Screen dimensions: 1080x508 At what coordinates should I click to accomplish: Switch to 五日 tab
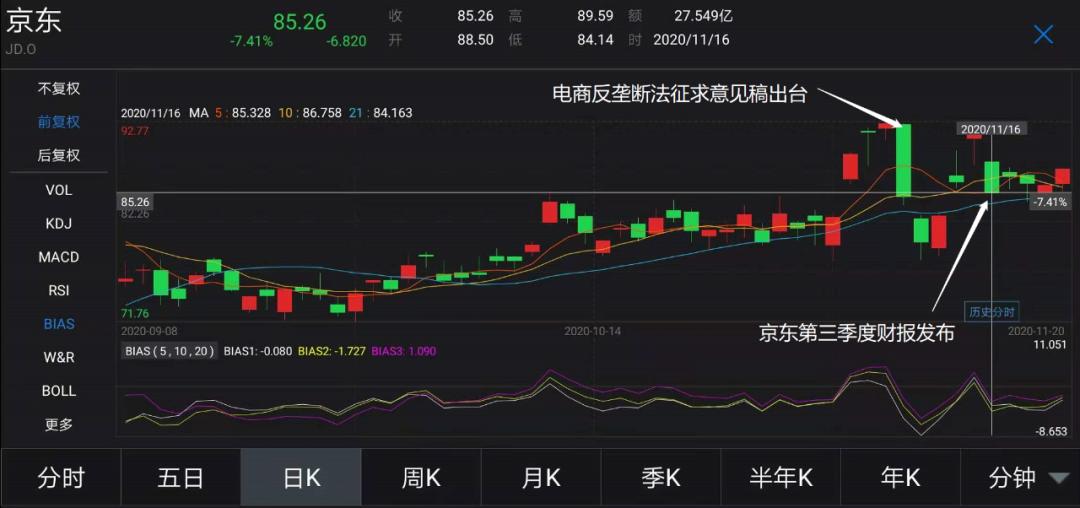(180, 478)
